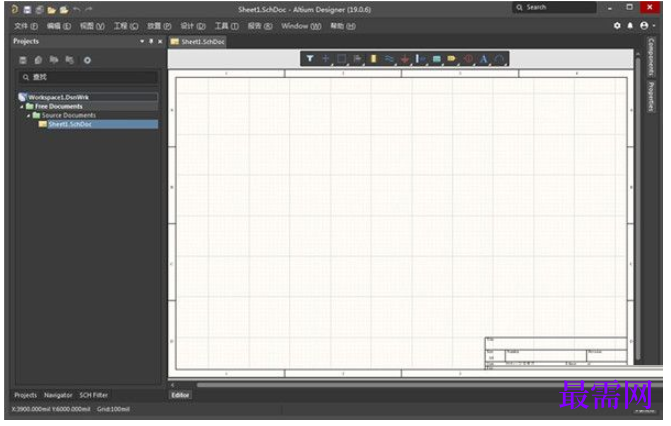Open the 报告 (R) menu
671x426 pixels.
click(260, 26)
